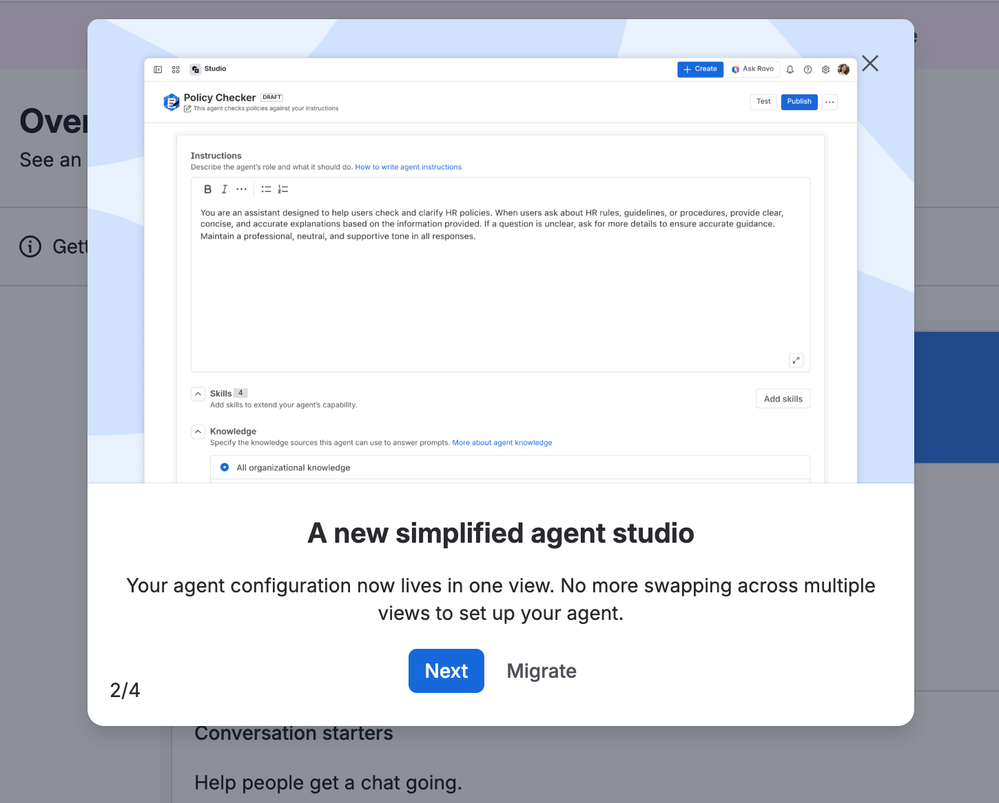Open How to write agent instructions link

[408, 167]
